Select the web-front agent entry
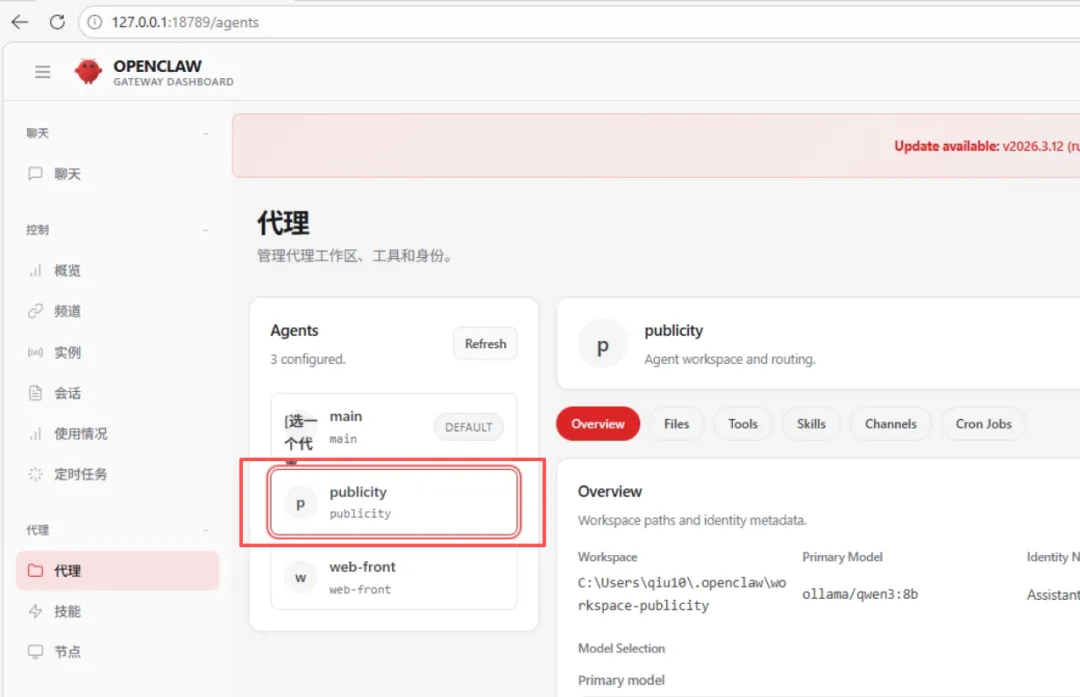Screen dimensions: 1080x697 coord(394,577)
